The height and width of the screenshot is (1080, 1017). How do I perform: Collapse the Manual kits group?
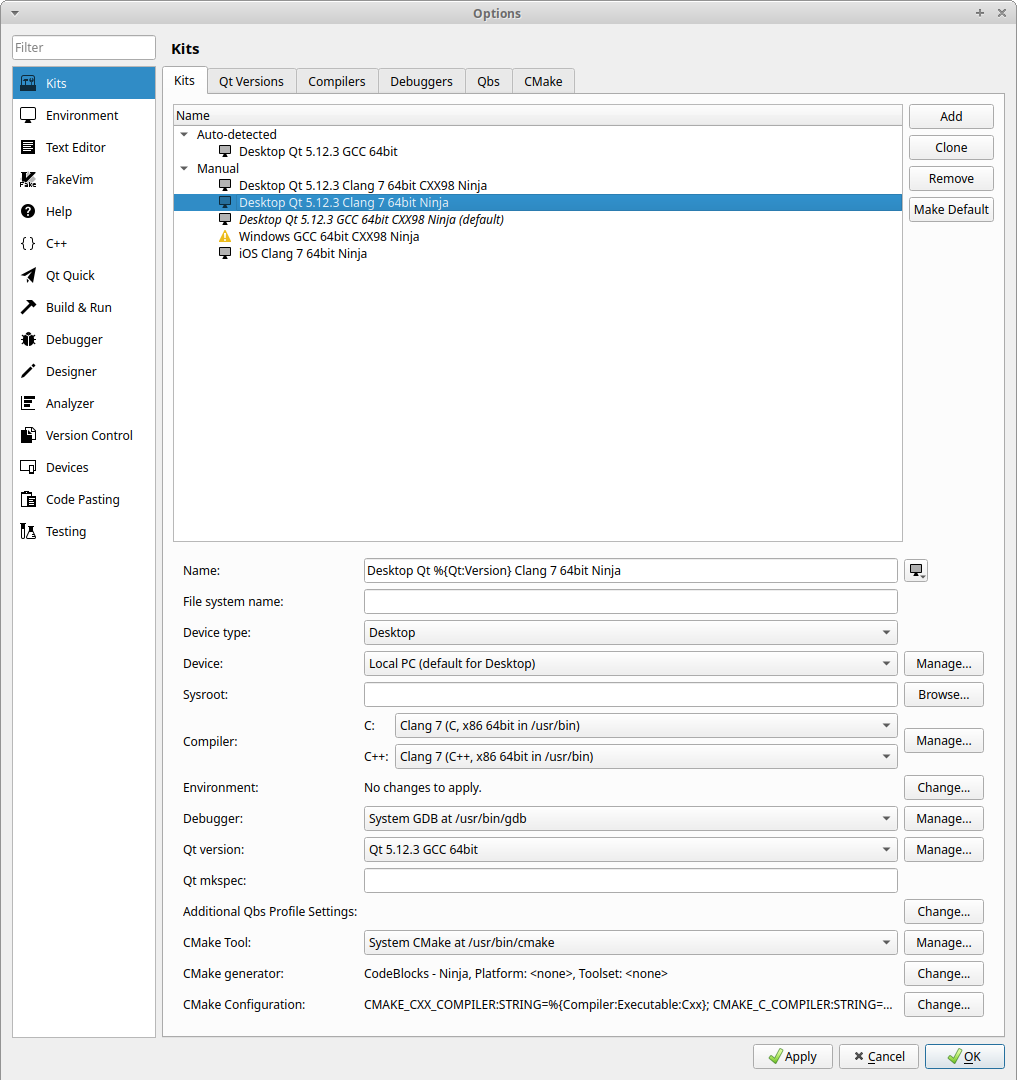pos(184,168)
